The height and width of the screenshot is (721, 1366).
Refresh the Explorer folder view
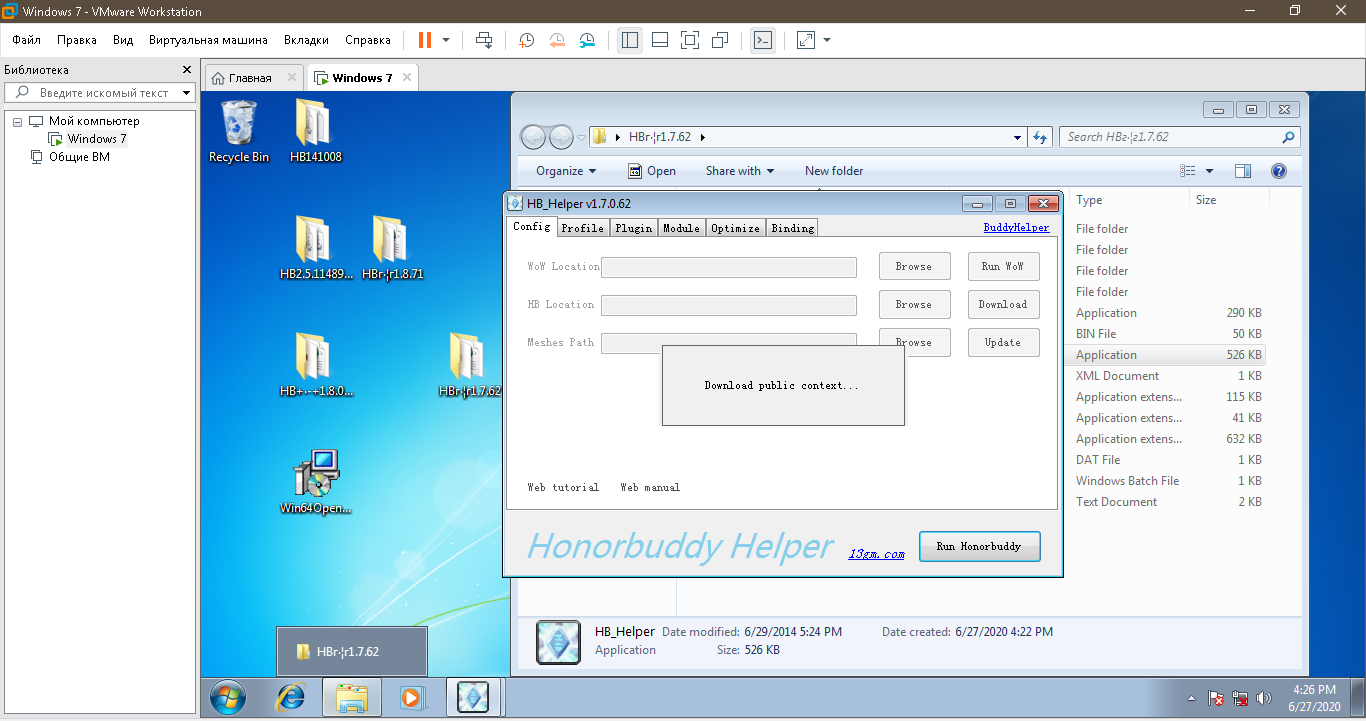click(x=1041, y=138)
